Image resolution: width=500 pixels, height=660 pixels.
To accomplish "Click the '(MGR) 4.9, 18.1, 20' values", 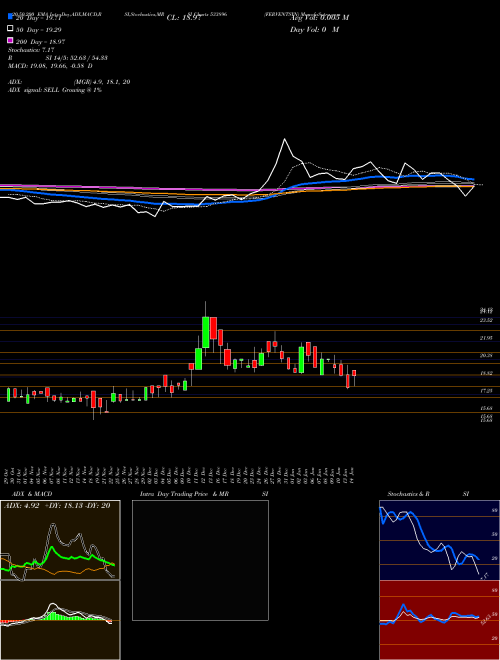I will tap(101, 82).
